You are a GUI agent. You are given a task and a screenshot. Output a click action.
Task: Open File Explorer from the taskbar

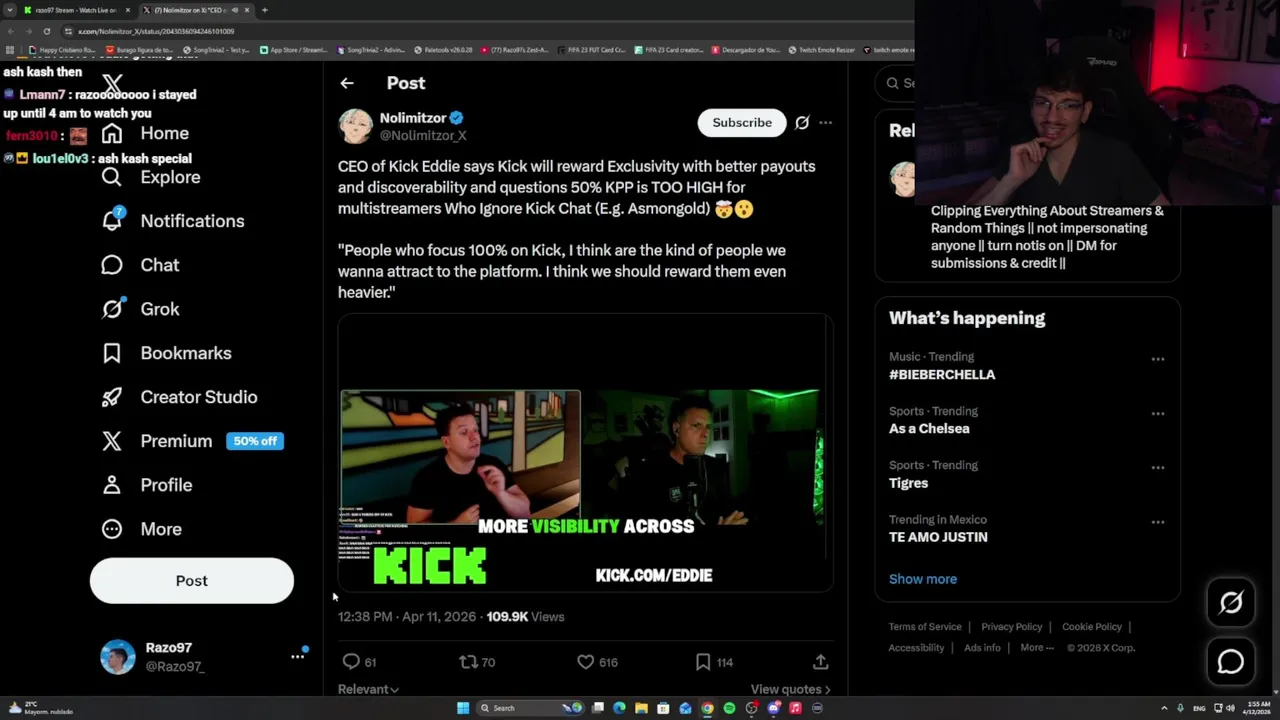pos(641,708)
